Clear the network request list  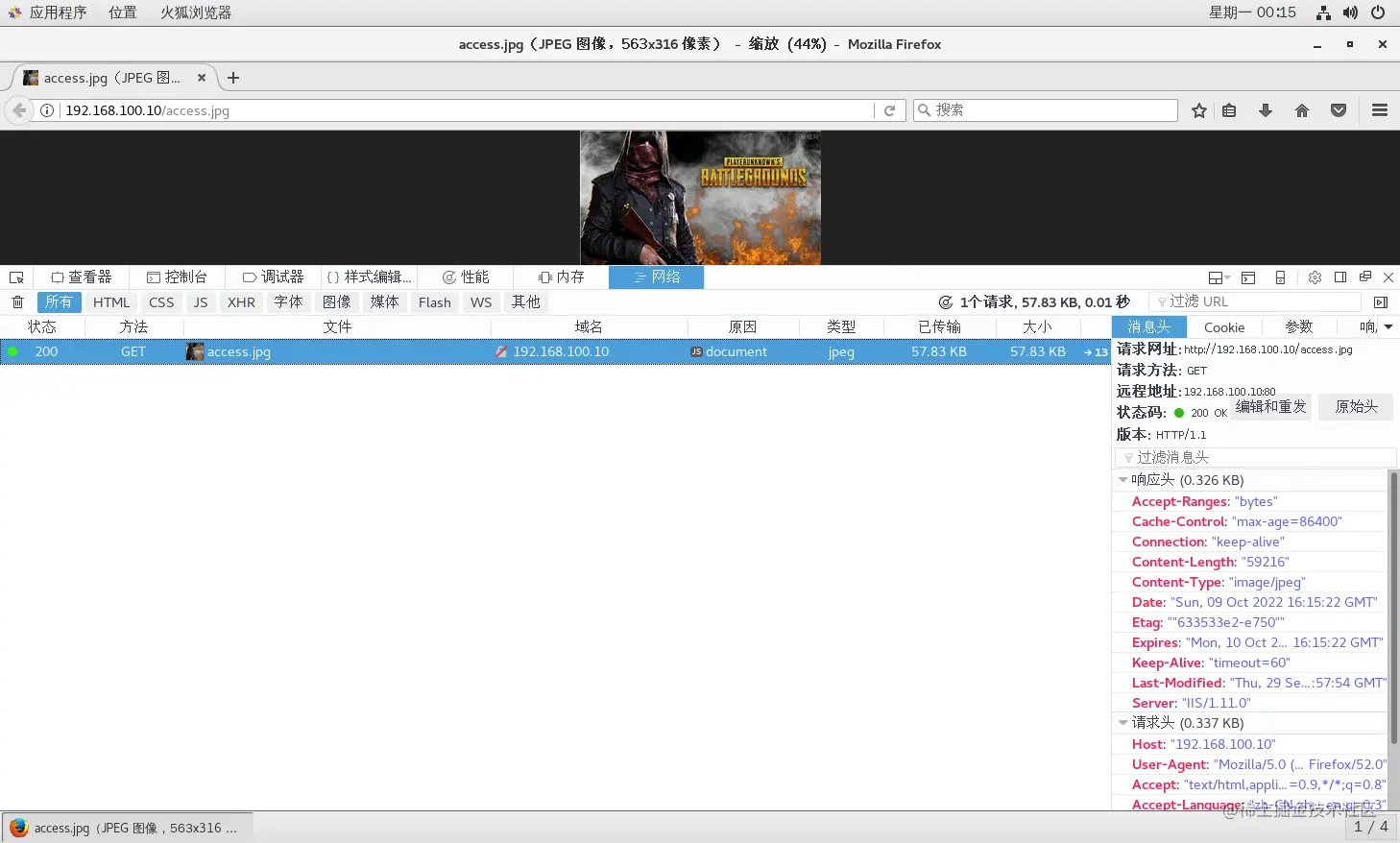pyautogui.click(x=17, y=302)
